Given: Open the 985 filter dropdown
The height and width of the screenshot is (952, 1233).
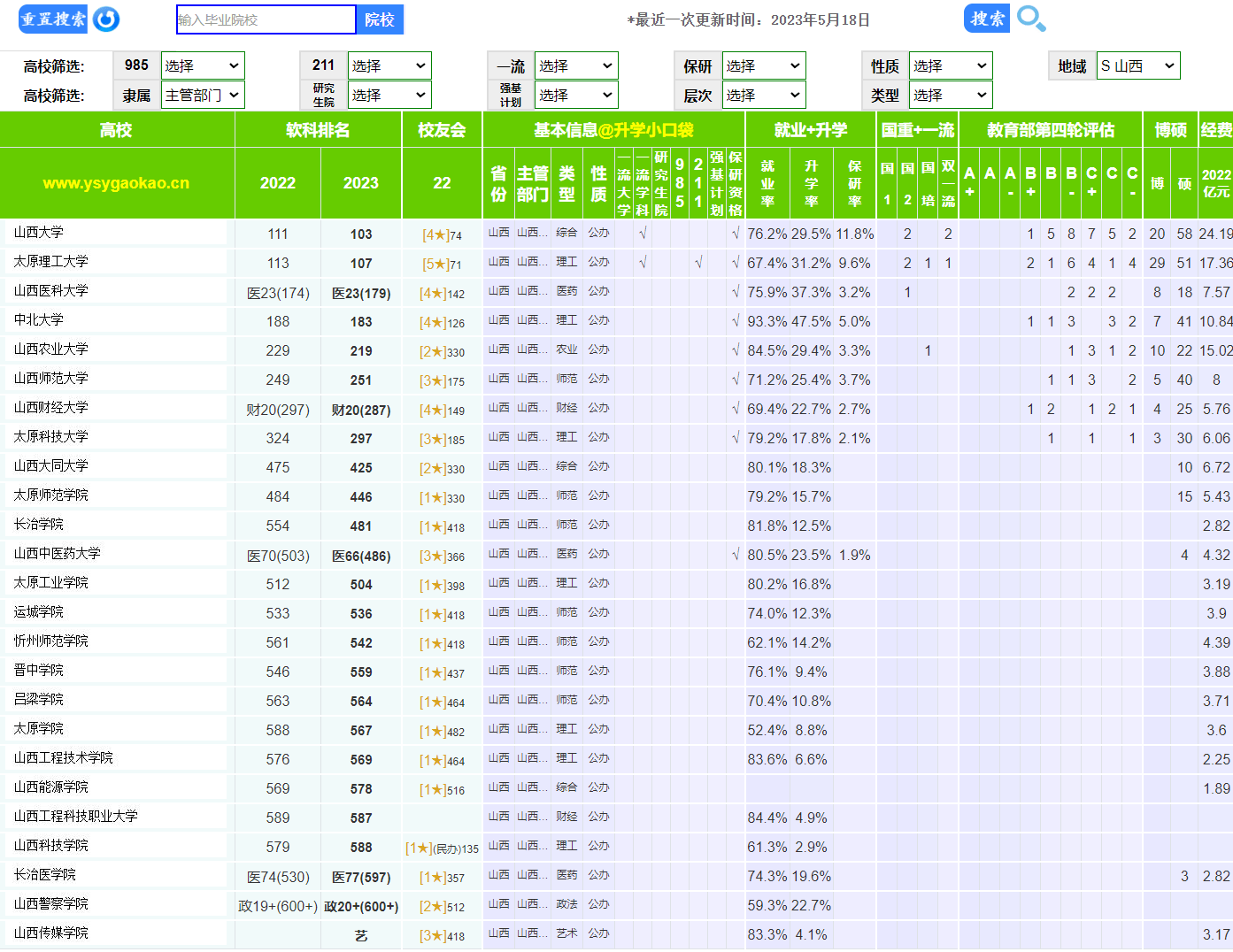Looking at the screenshot, I should tap(203, 66).
